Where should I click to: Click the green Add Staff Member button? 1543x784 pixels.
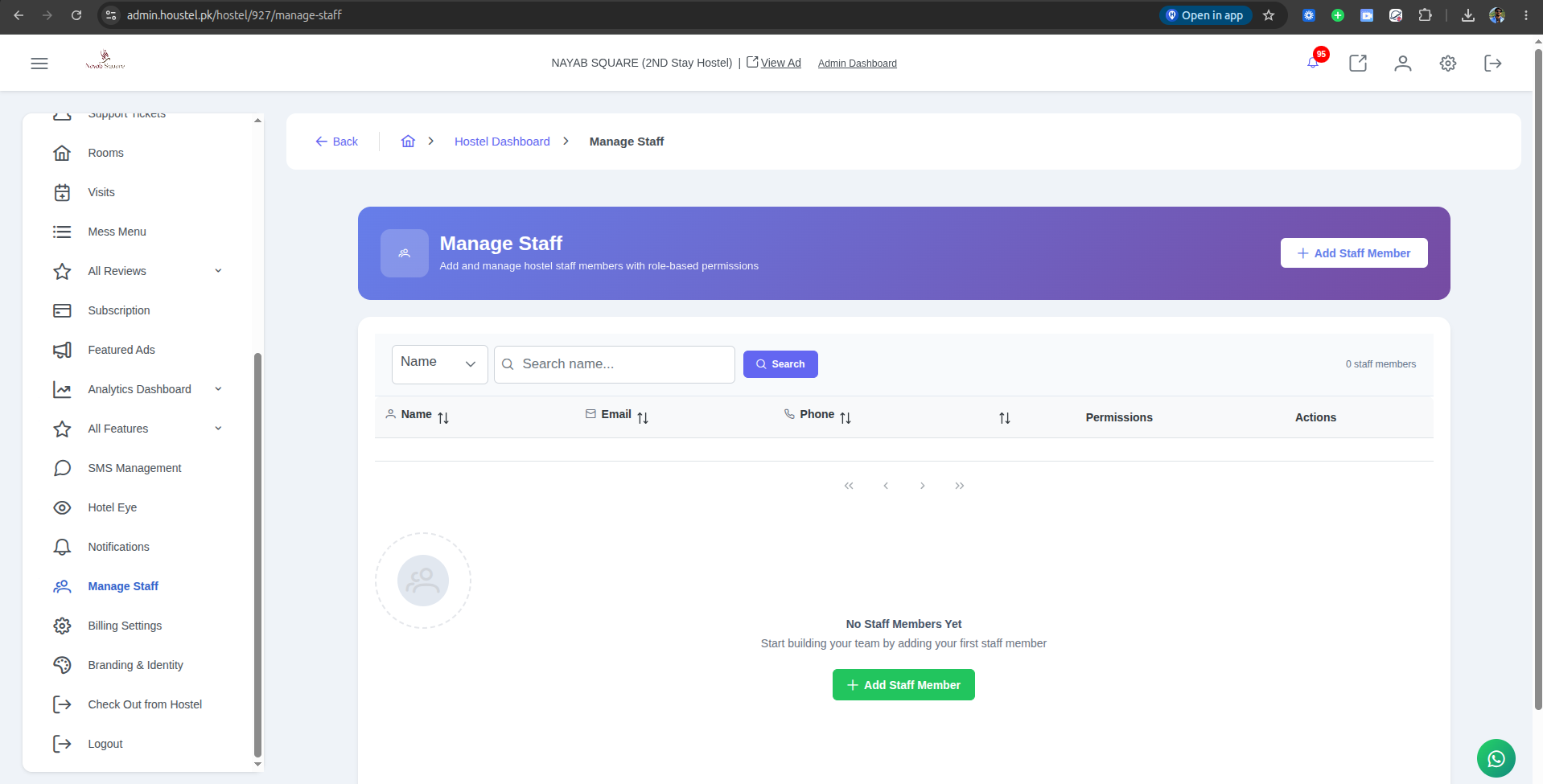(903, 685)
